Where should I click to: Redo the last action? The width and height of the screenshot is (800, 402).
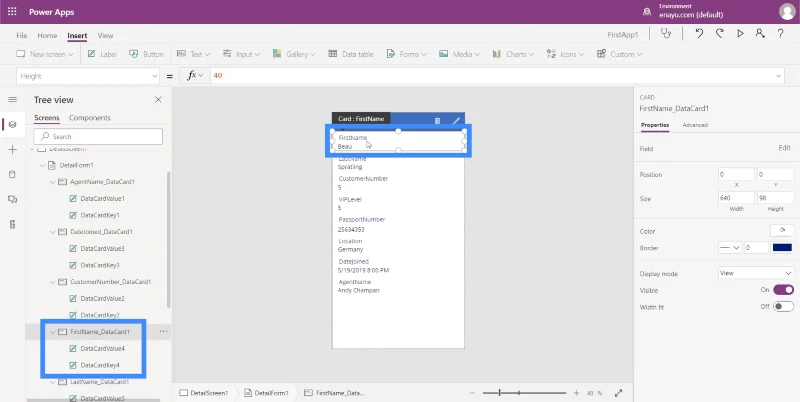pyautogui.click(x=719, y=34)
